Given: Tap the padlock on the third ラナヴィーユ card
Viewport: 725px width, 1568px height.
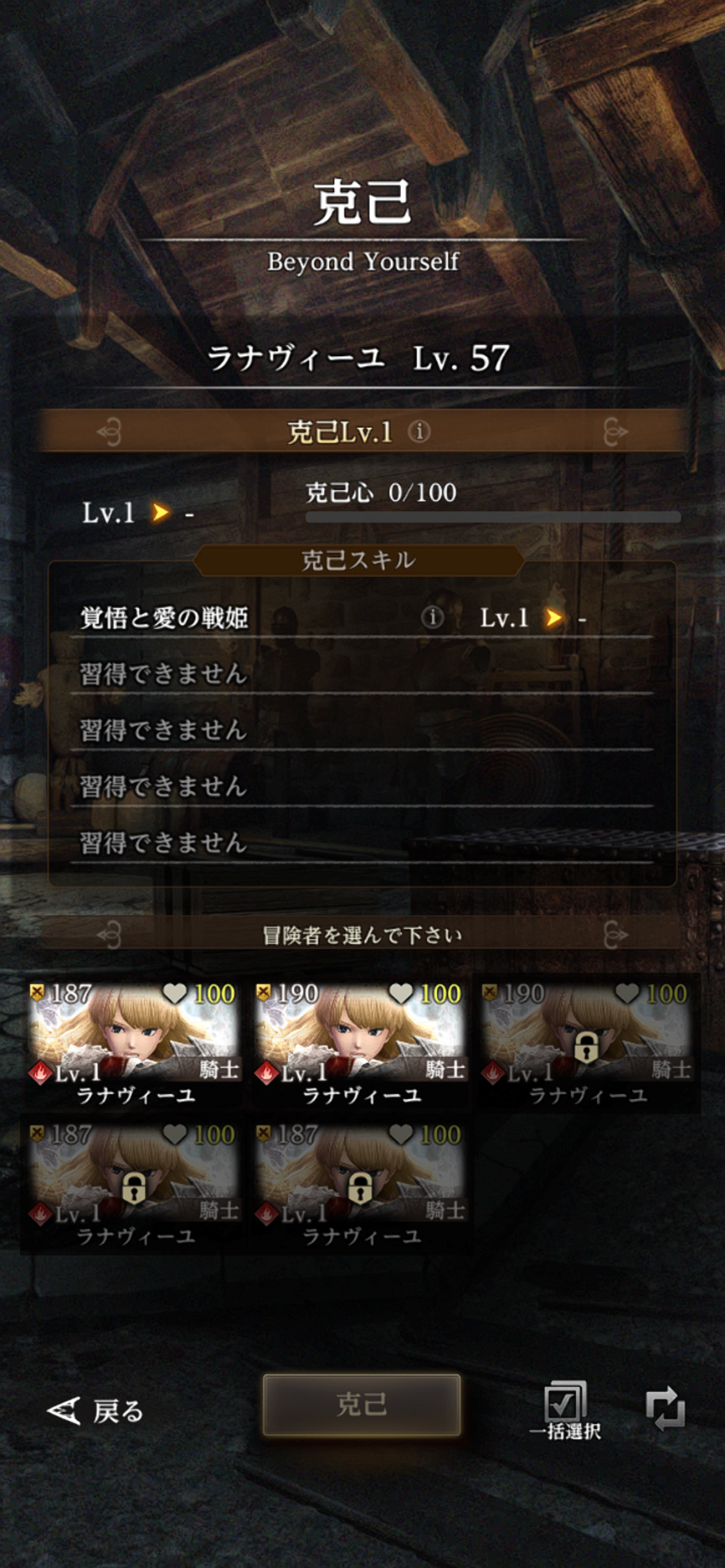Looking at the screenshot, I should pyautogui.click(x=586, y=1047).
